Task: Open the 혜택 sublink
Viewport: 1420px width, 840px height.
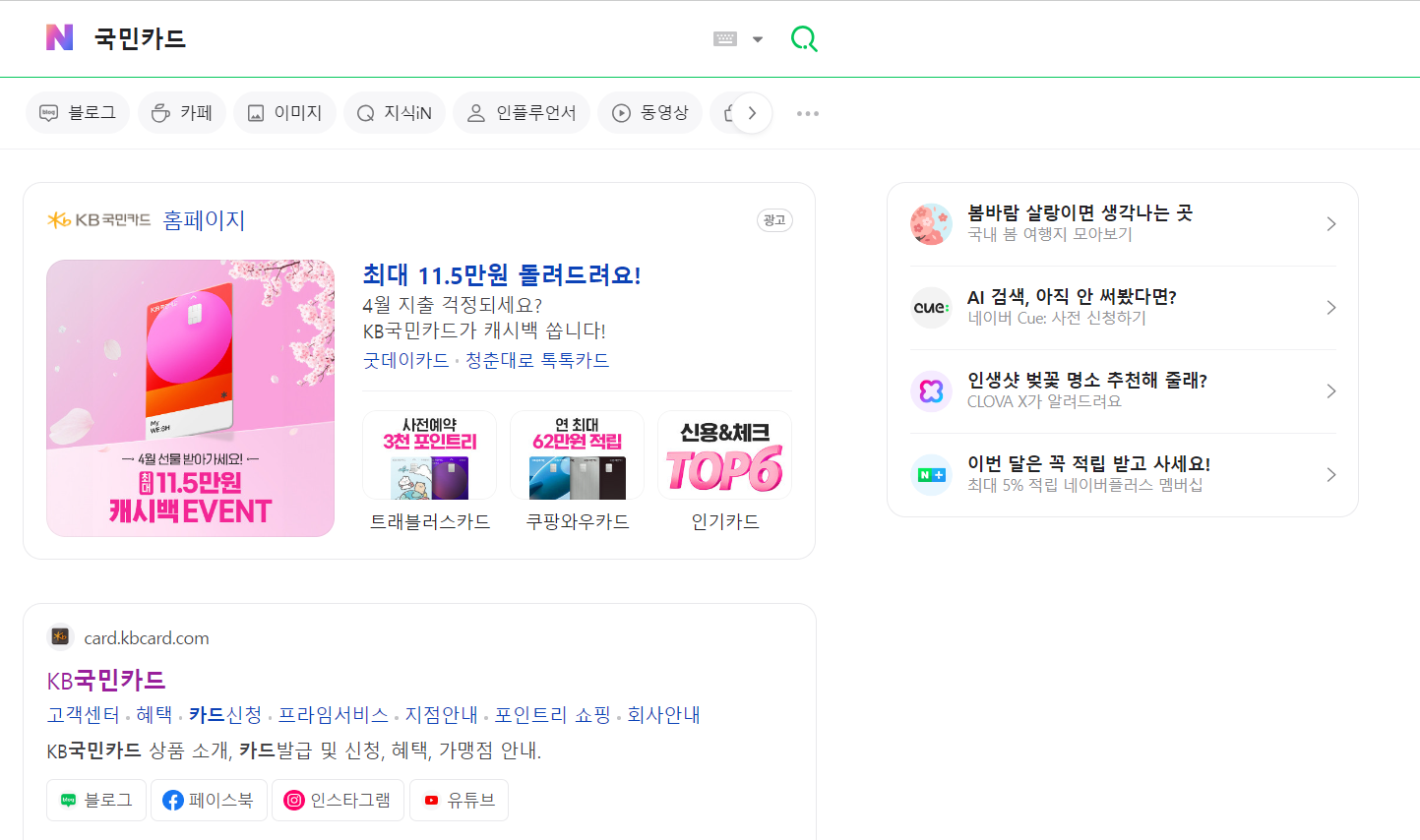Action: 154,715
